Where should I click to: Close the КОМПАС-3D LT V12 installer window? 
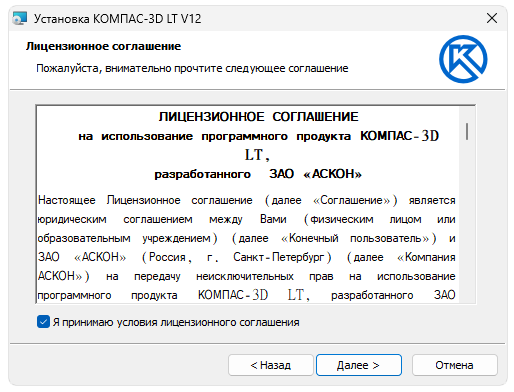click(492, 18)
